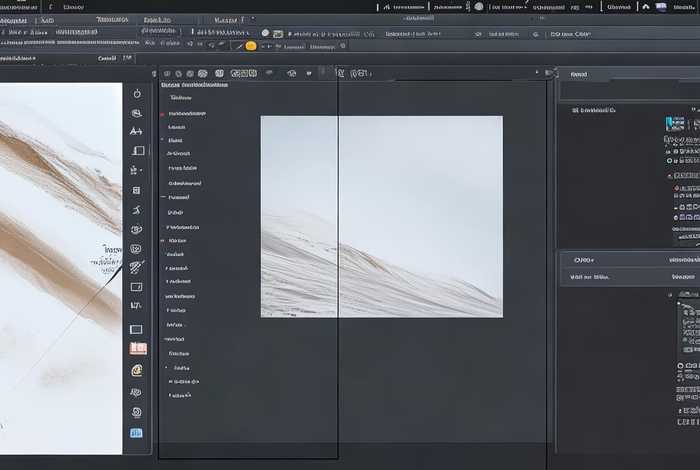
Task: Click the snowy landscape preview image
Action: 381,216
